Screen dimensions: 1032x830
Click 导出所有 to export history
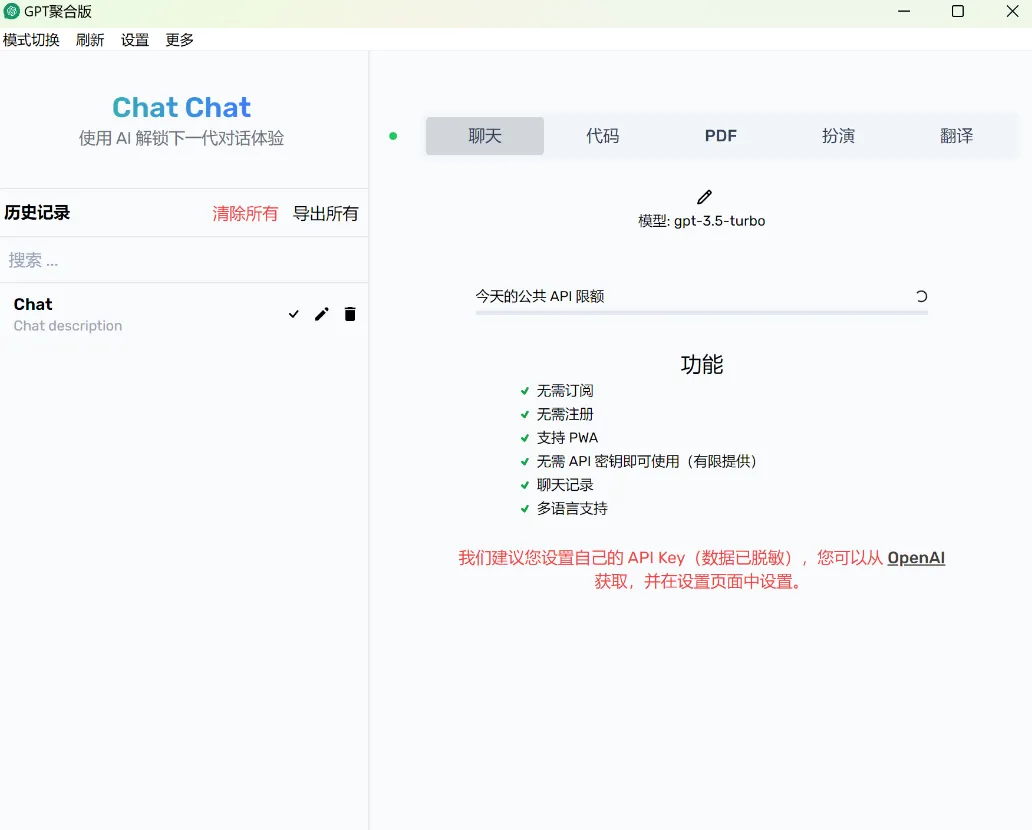(325, 213)
